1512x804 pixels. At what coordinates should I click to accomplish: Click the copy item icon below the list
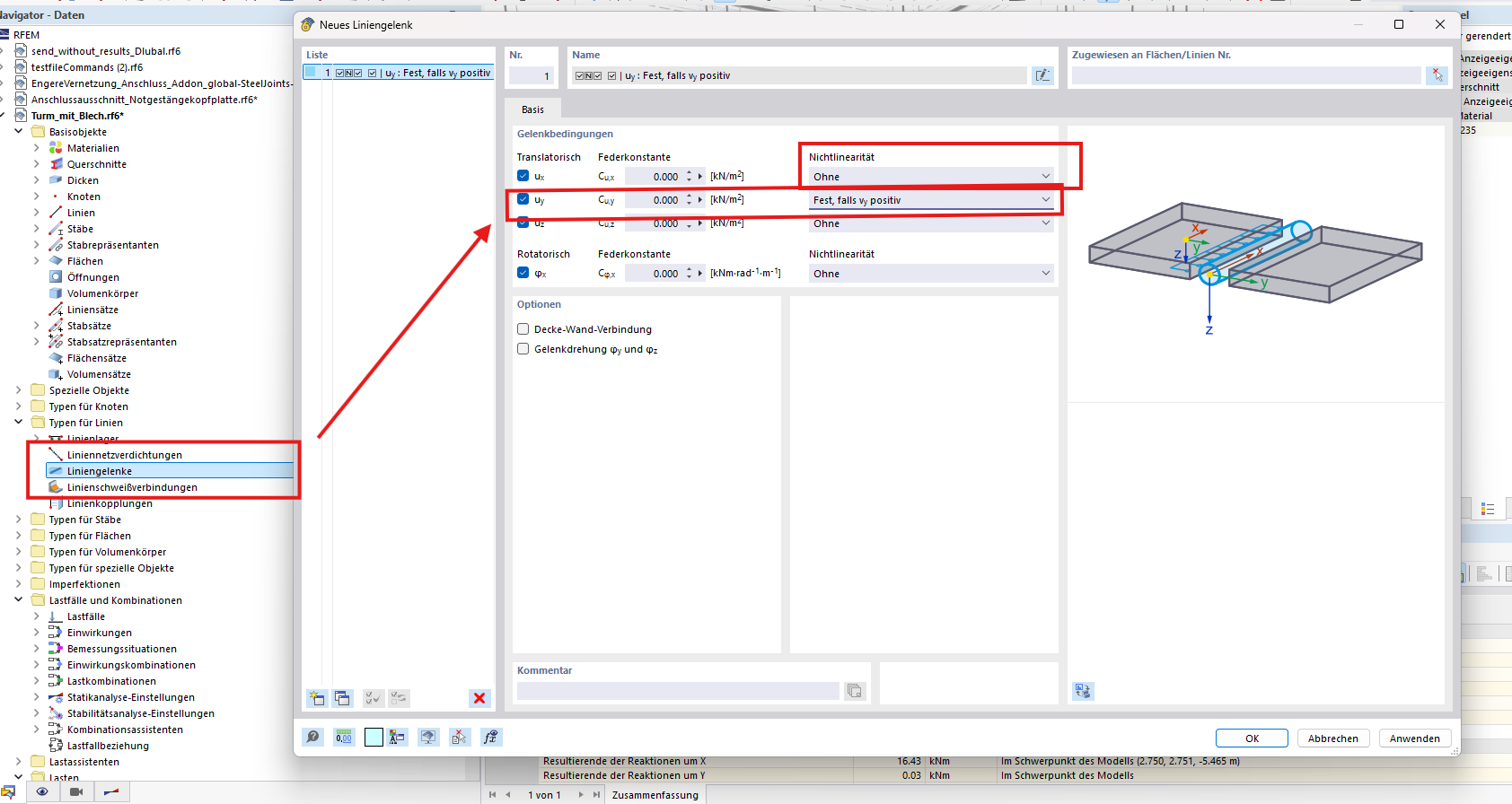click(342, 698)
